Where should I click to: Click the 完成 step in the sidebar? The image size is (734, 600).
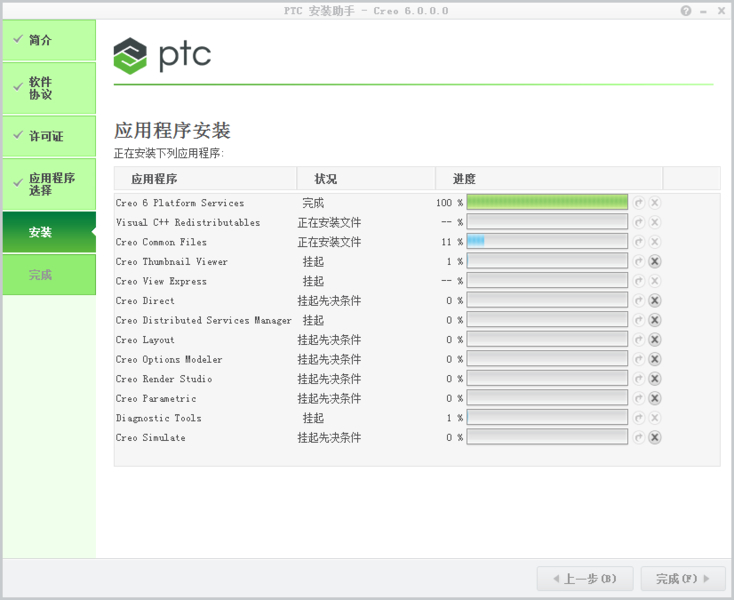coord(49,275)
